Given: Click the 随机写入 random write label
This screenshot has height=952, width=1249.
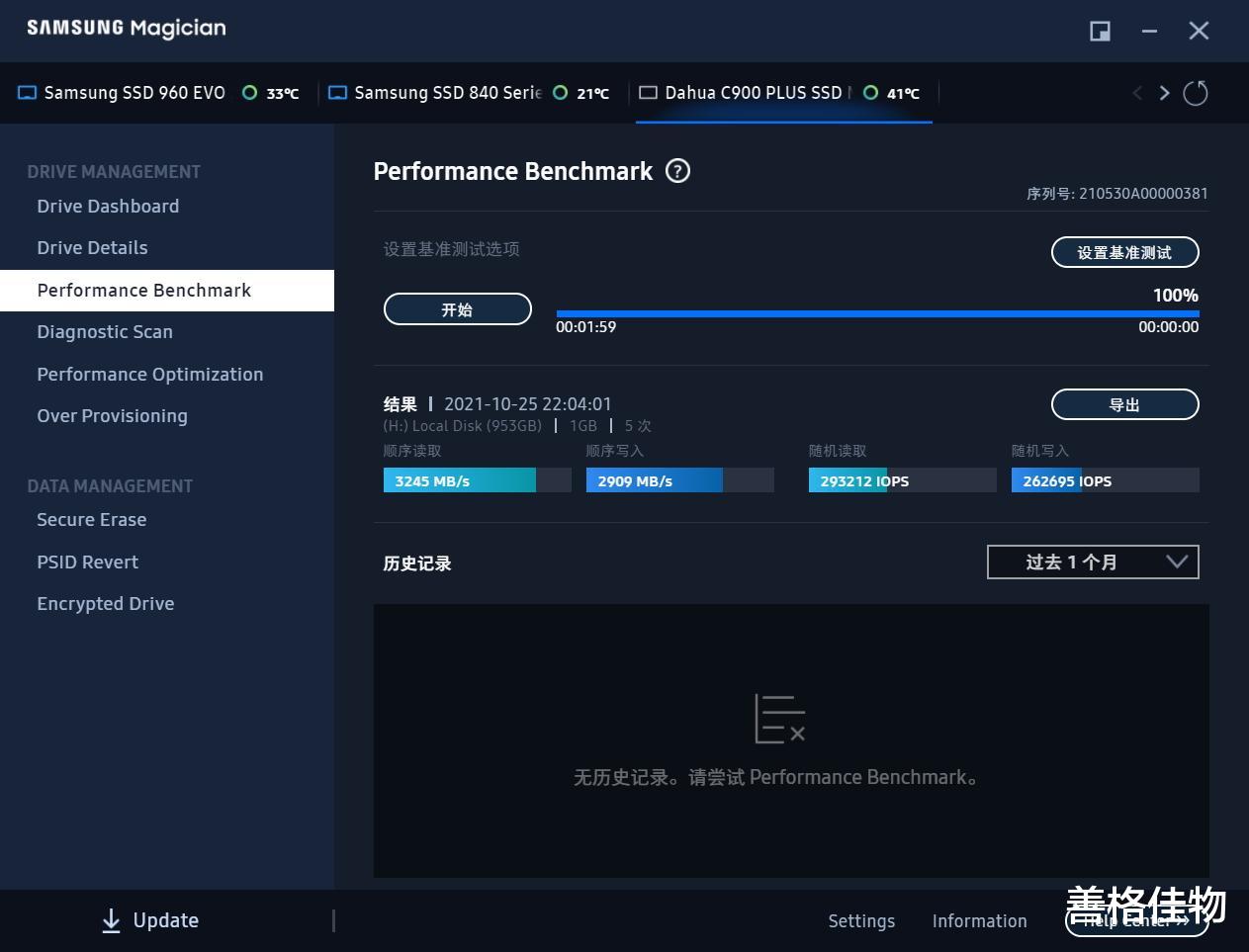Looking at the screenshot, I should pyautogui.click(x=1040, y=451).
